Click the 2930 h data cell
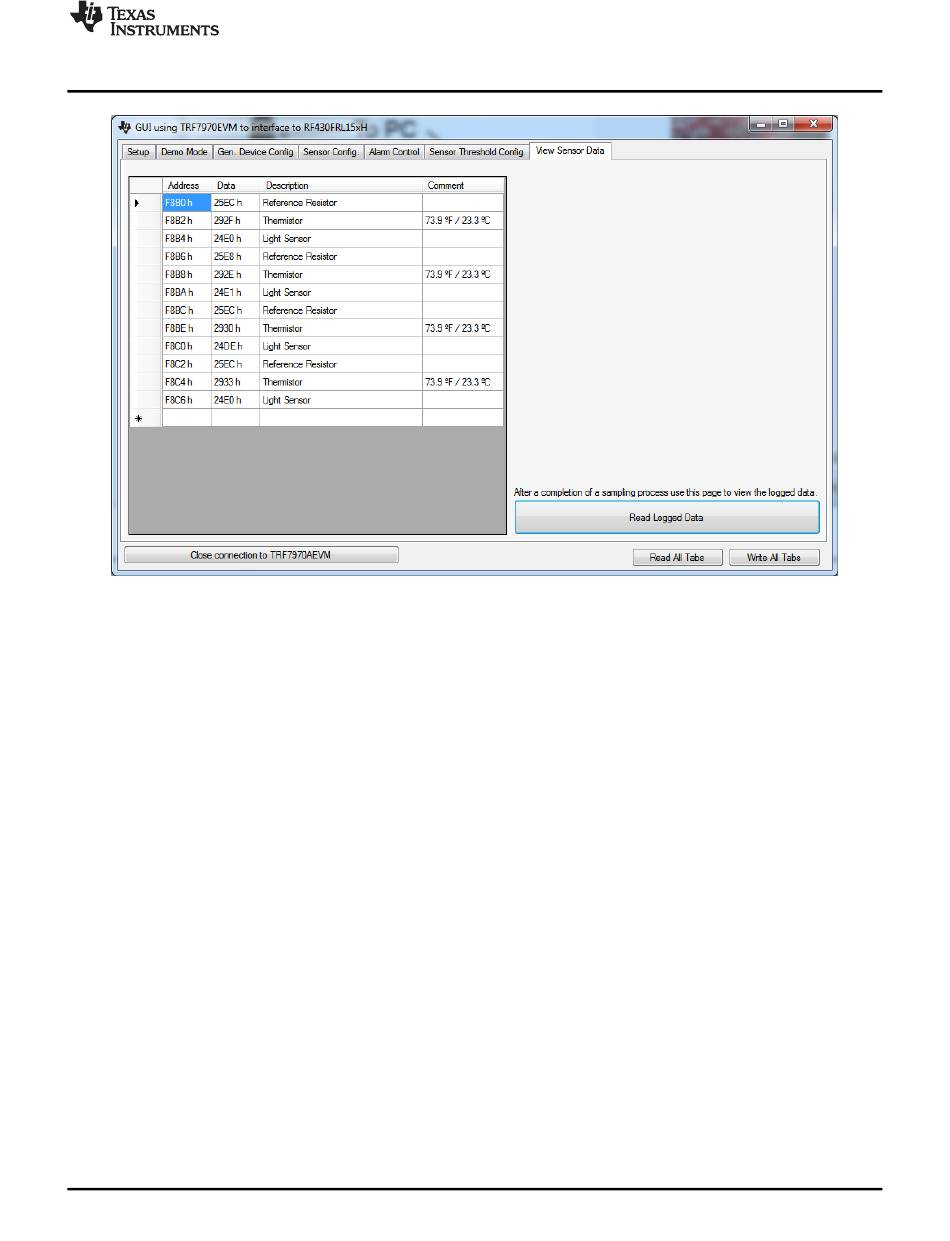 (235, 329)
